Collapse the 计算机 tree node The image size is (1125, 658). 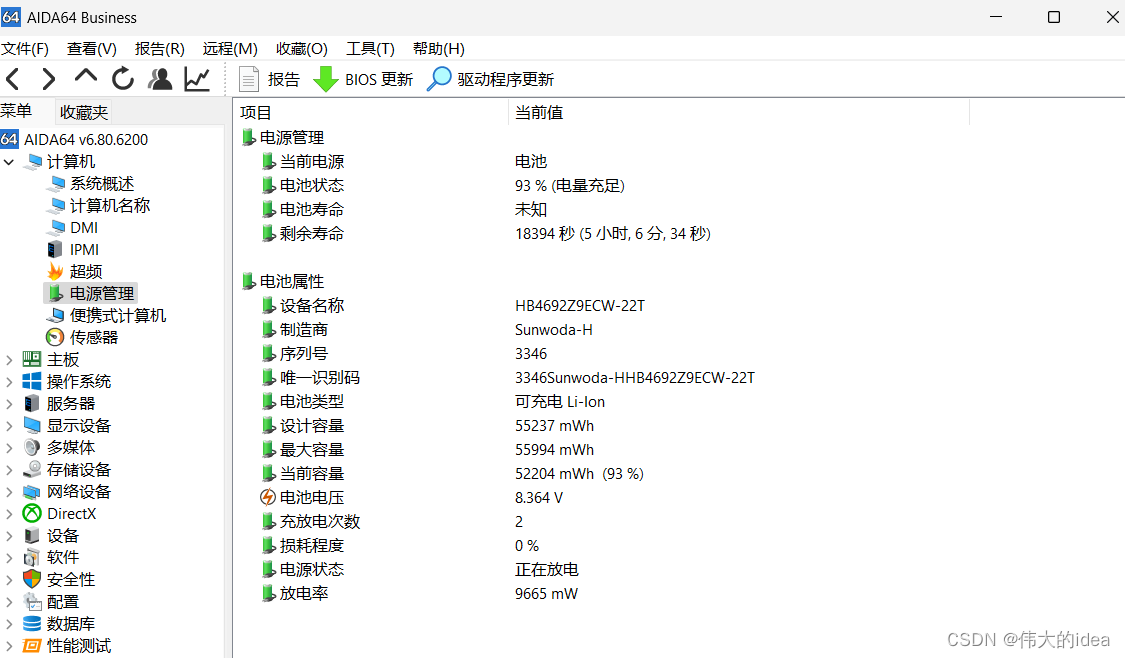coord(9,162)
